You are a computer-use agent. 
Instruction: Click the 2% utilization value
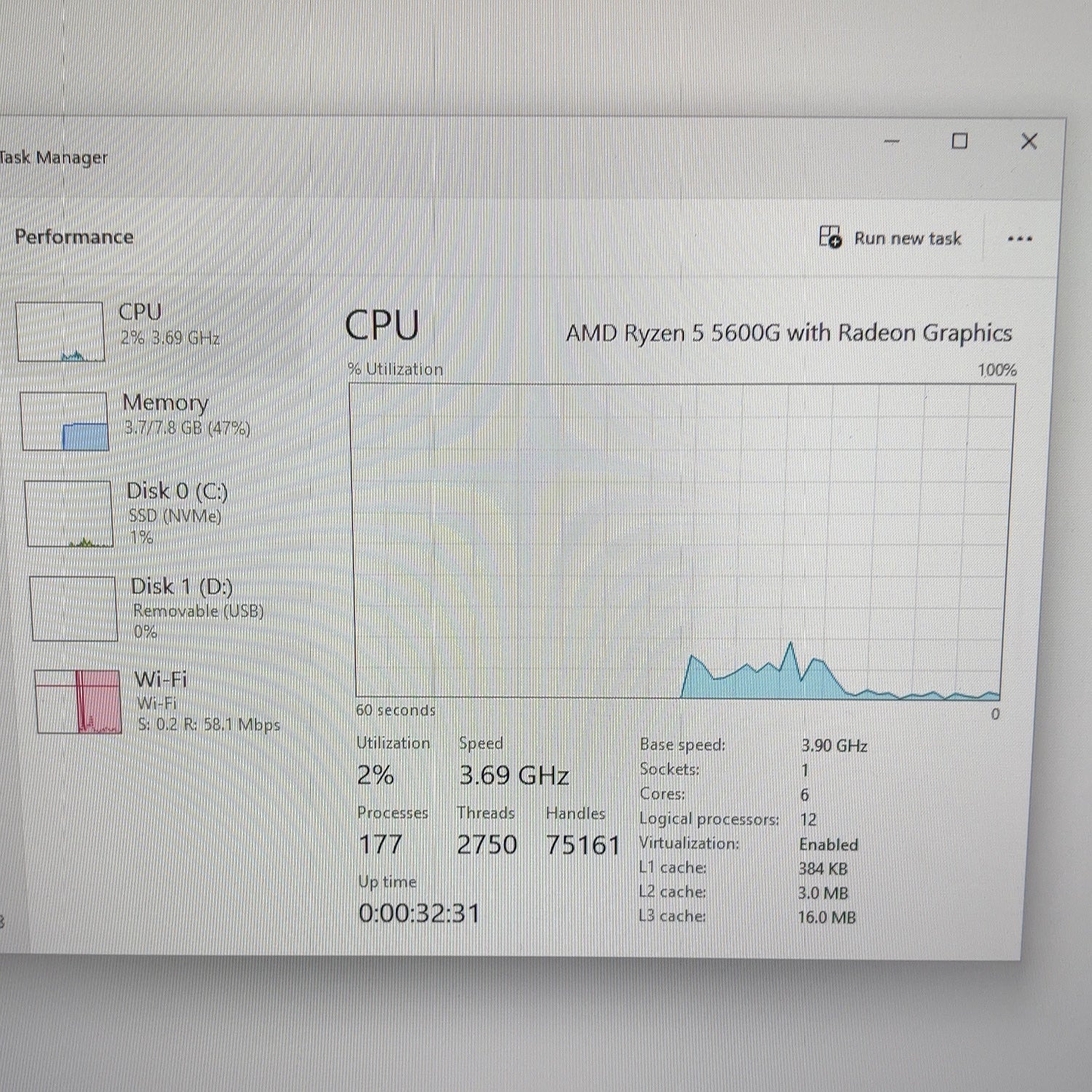coord(376,775)
